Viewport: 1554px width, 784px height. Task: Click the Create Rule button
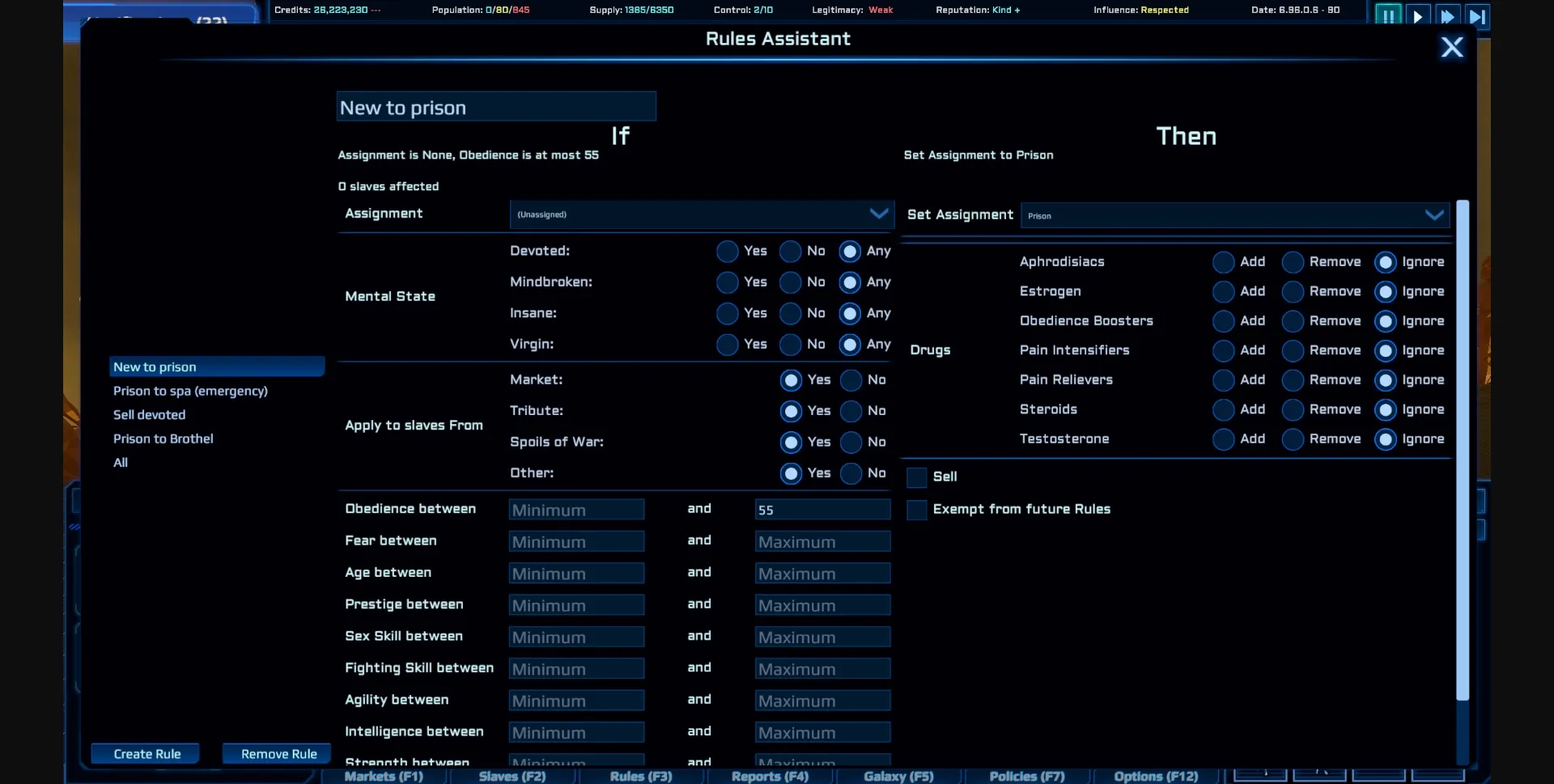[x=146, y=753]
